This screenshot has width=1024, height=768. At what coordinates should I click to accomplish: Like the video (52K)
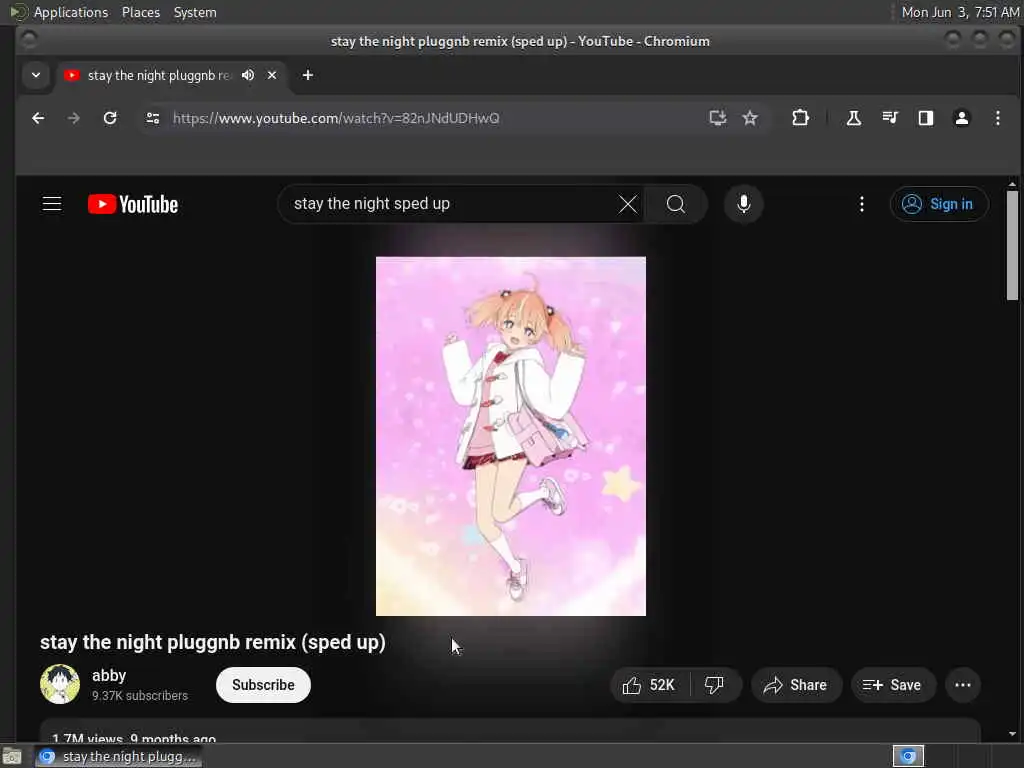pyautogui.click(x=649, y=685)
